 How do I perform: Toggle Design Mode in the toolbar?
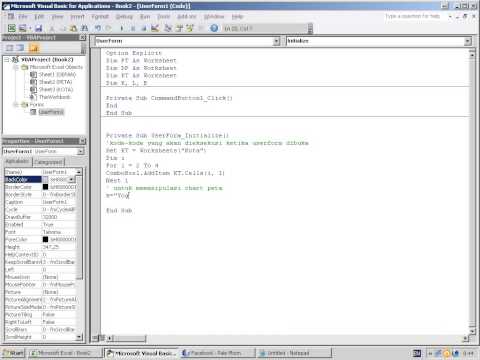pos(155,28)
